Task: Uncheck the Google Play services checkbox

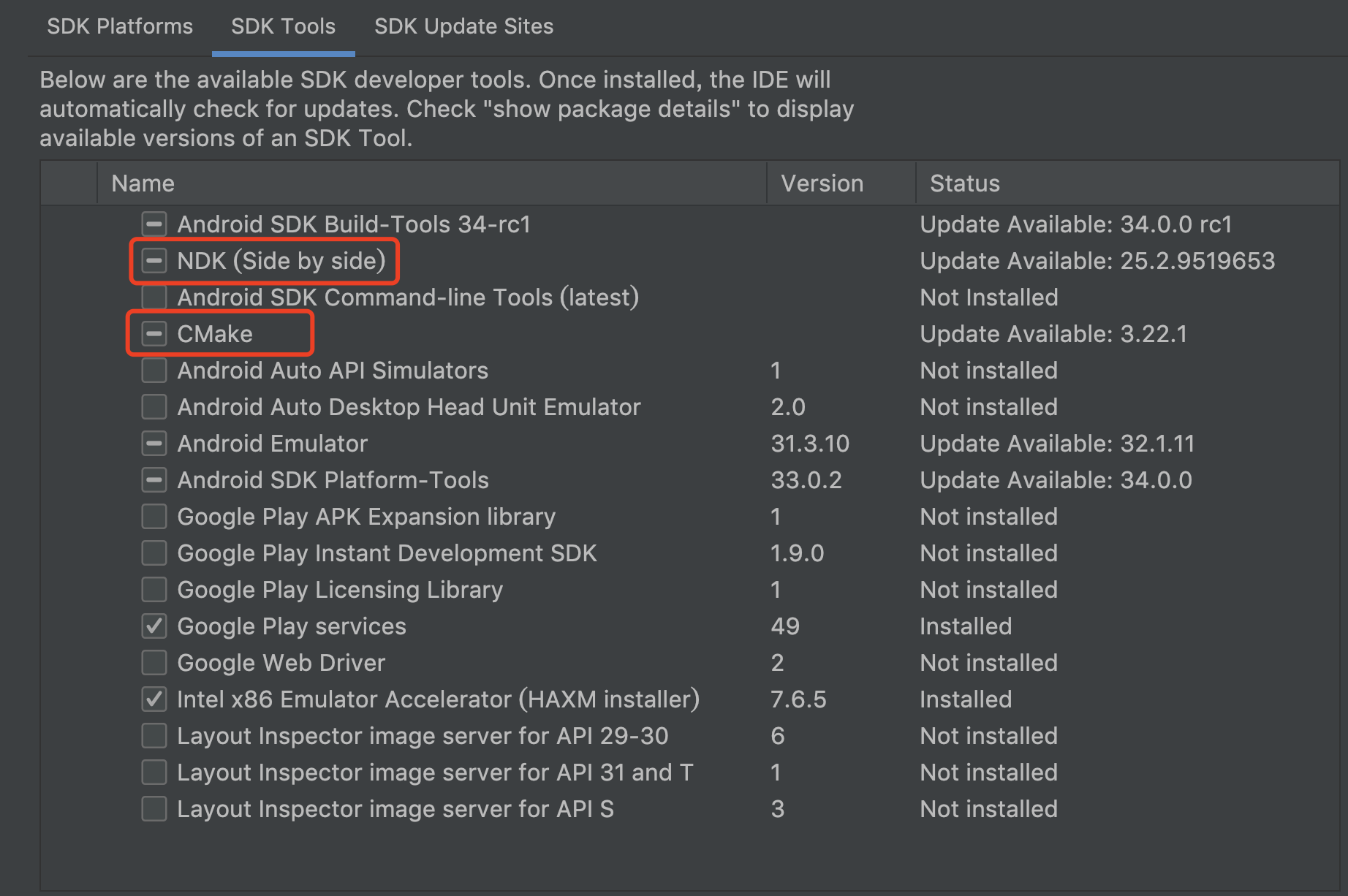Action: coord(154,626)
